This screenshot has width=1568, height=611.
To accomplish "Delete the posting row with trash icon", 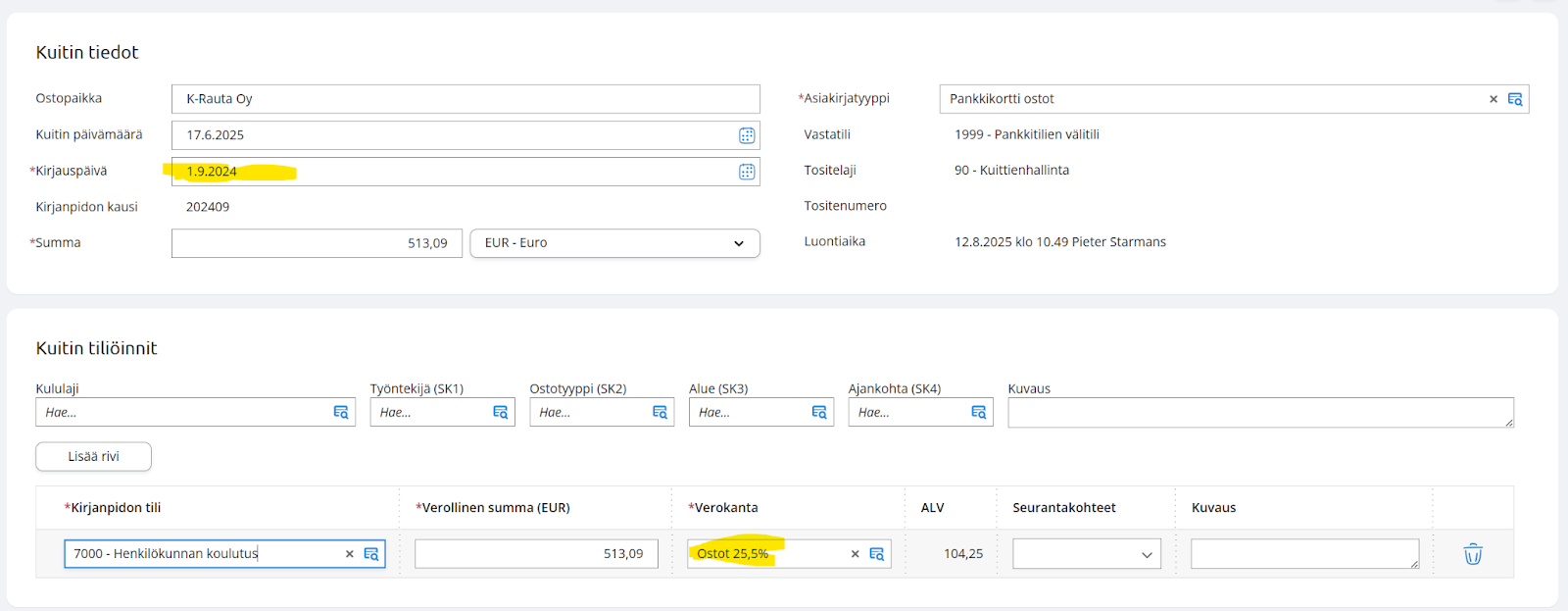I will [x=1473, y=554].
